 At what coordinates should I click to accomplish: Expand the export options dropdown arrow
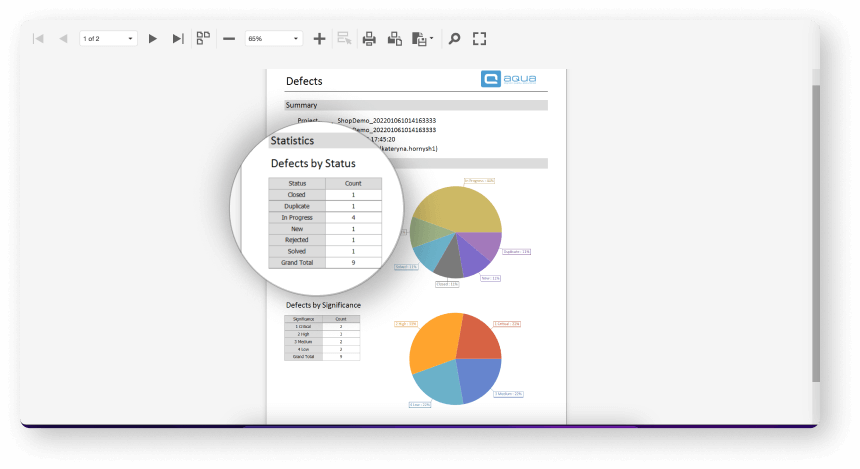[431, 40]
